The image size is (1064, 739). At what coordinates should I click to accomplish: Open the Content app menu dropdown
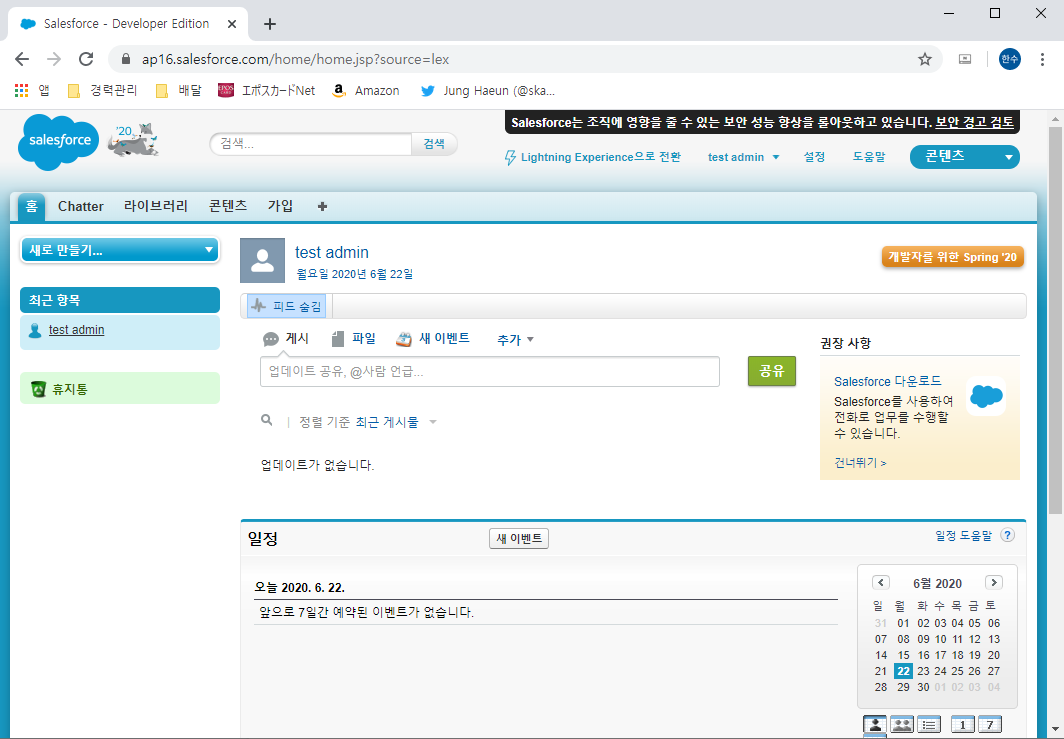click(965, 157)
